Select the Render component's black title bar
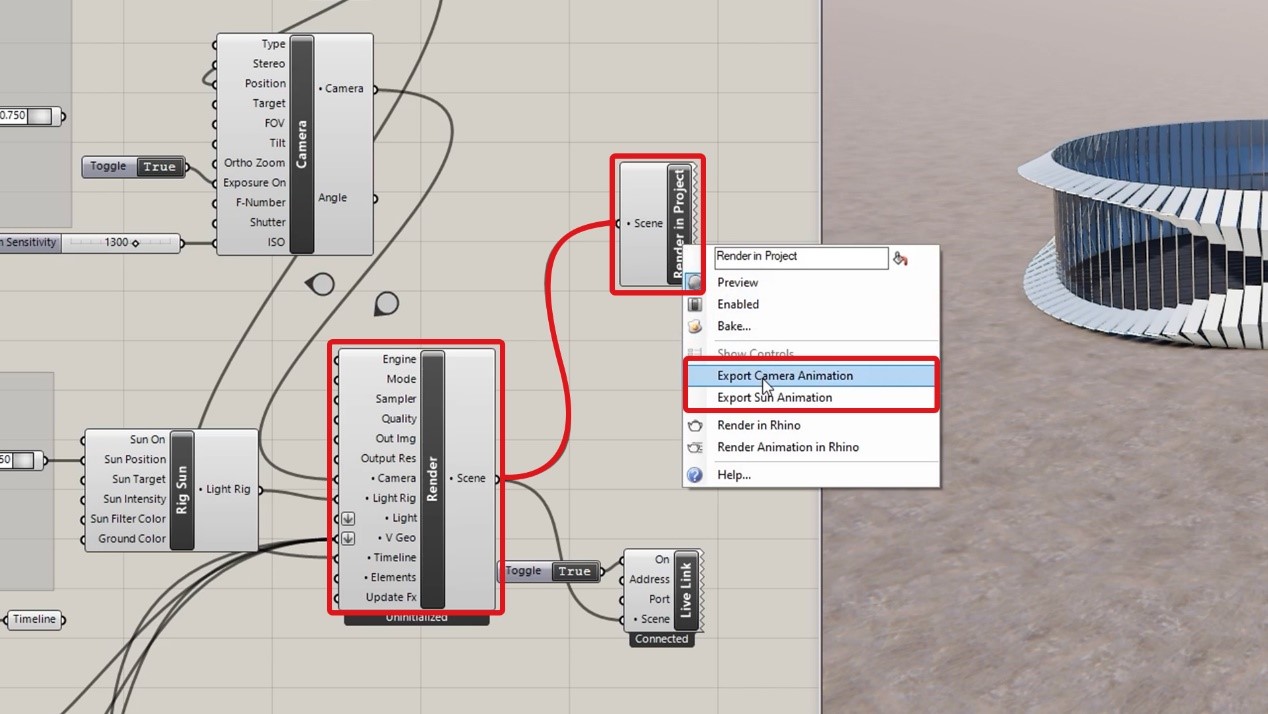Image resolution: width=1268 pixels, height=714 pixels. click(x=433, y=478)
